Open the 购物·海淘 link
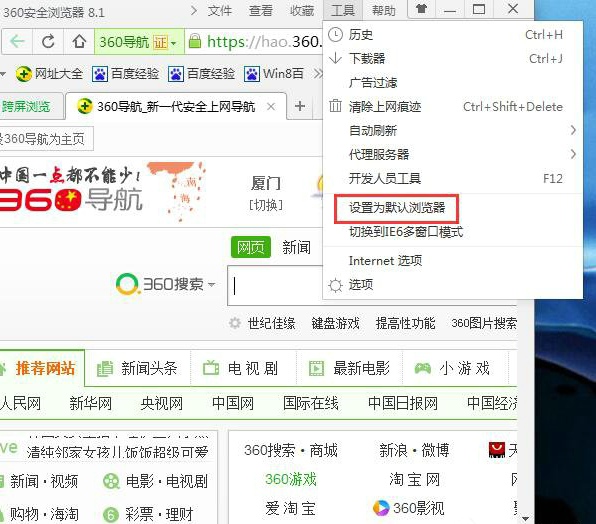This screenshot has width=596, height=524. pyautogui.click(x=44, y=515)
